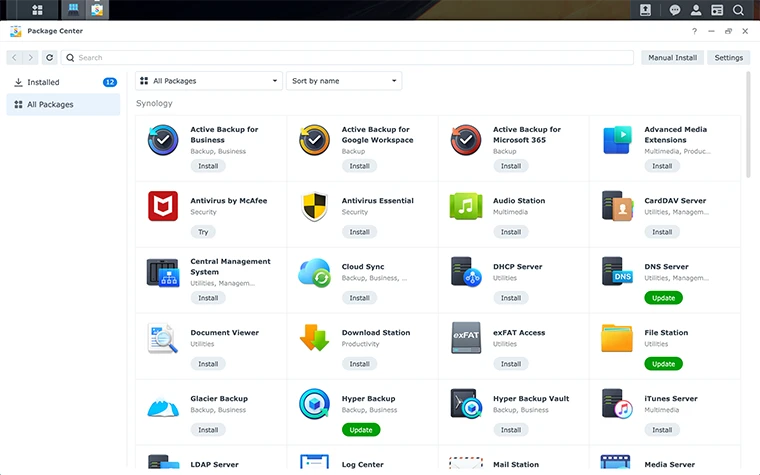Install Active Backup for Business

(x=208, y=166)
